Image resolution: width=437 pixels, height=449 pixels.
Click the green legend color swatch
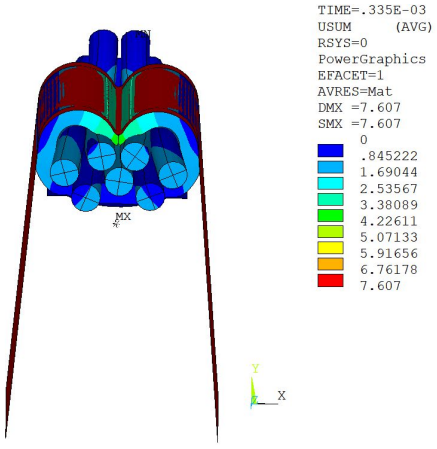[330, 216]
